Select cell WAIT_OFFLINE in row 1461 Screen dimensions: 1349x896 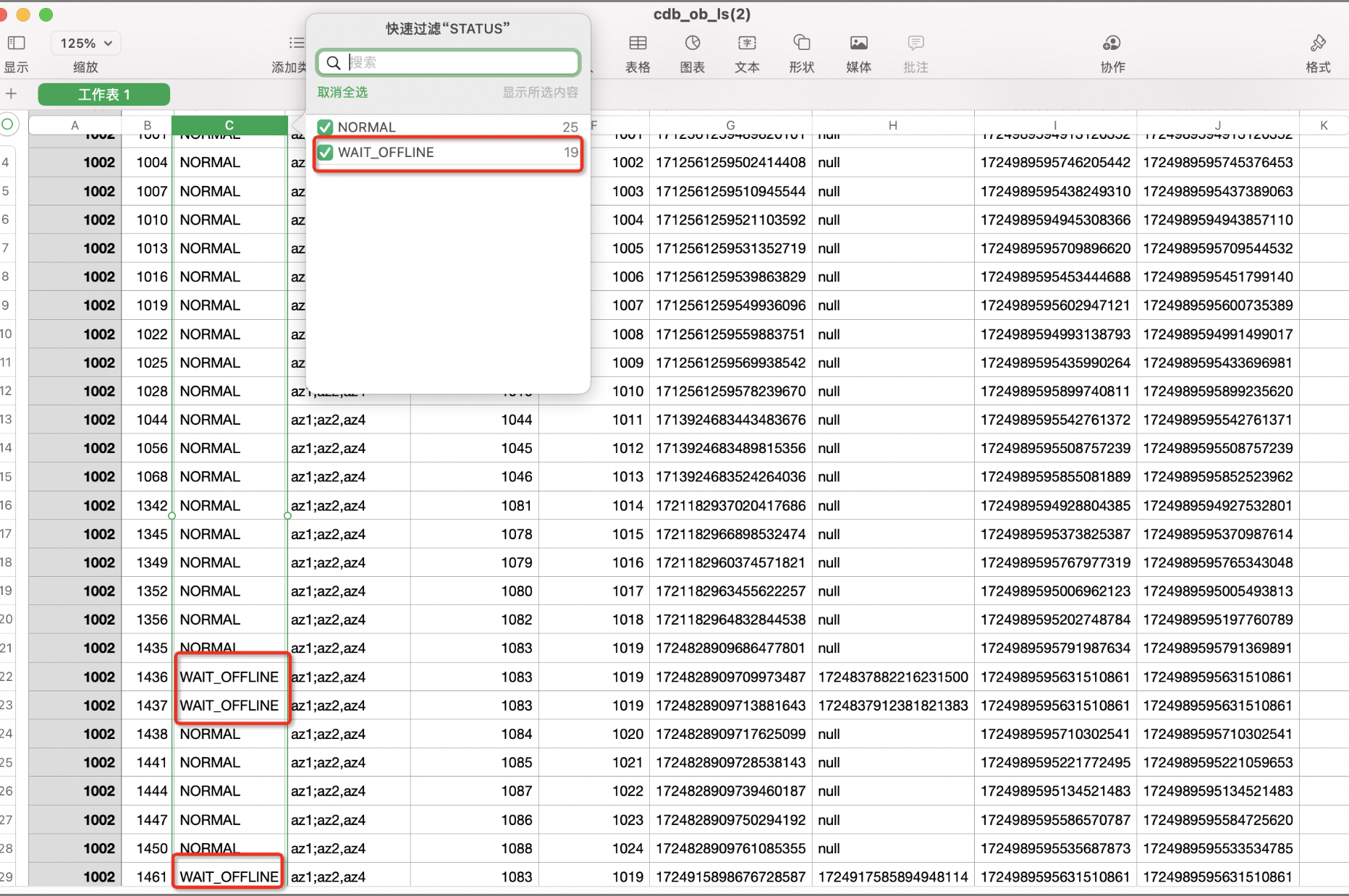tap(229, 877)
